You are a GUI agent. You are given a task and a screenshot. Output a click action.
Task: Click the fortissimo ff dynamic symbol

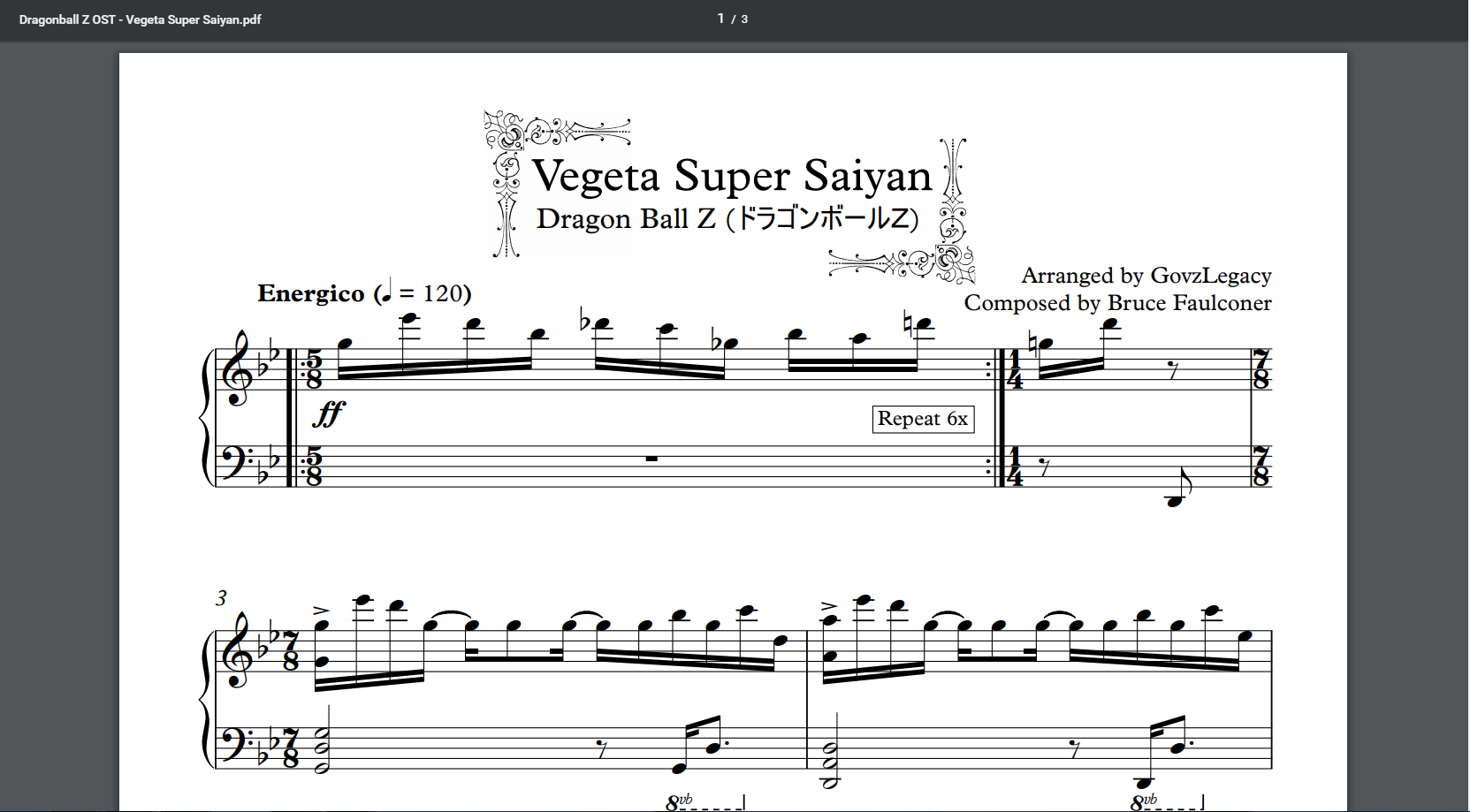pyautogui.click(x=328, y=413)
